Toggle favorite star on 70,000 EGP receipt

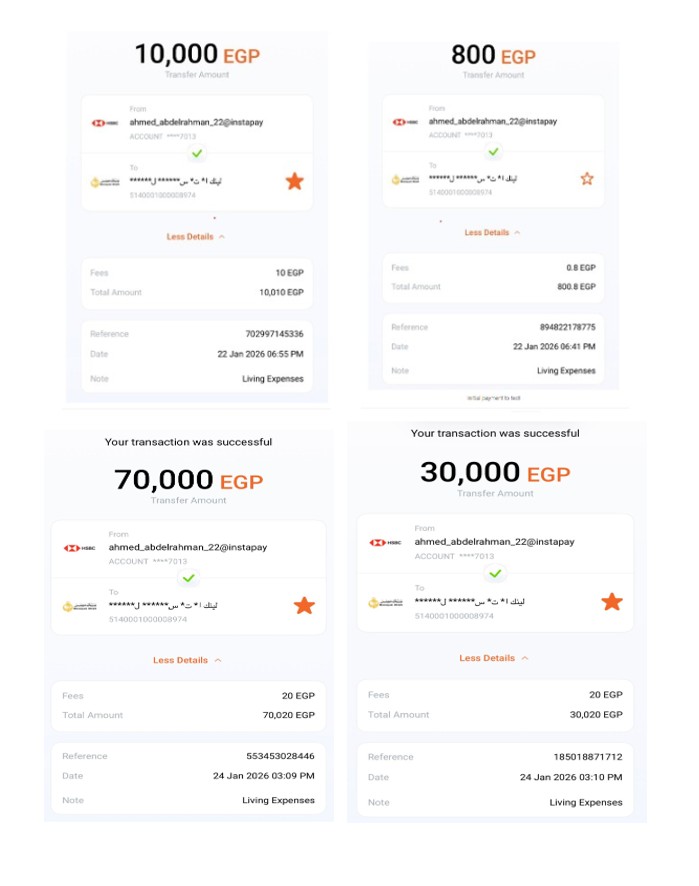point(304,606)
